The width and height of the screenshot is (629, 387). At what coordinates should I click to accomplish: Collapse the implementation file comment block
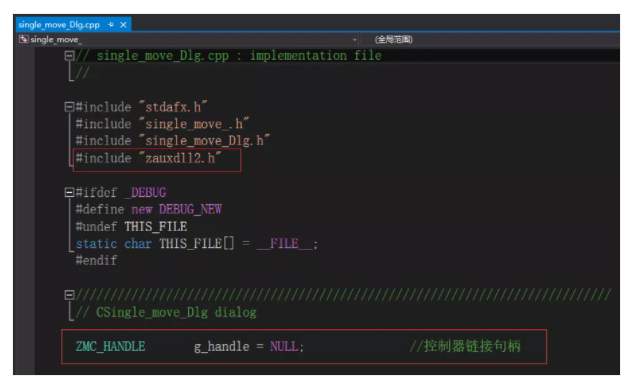[69, 56]
